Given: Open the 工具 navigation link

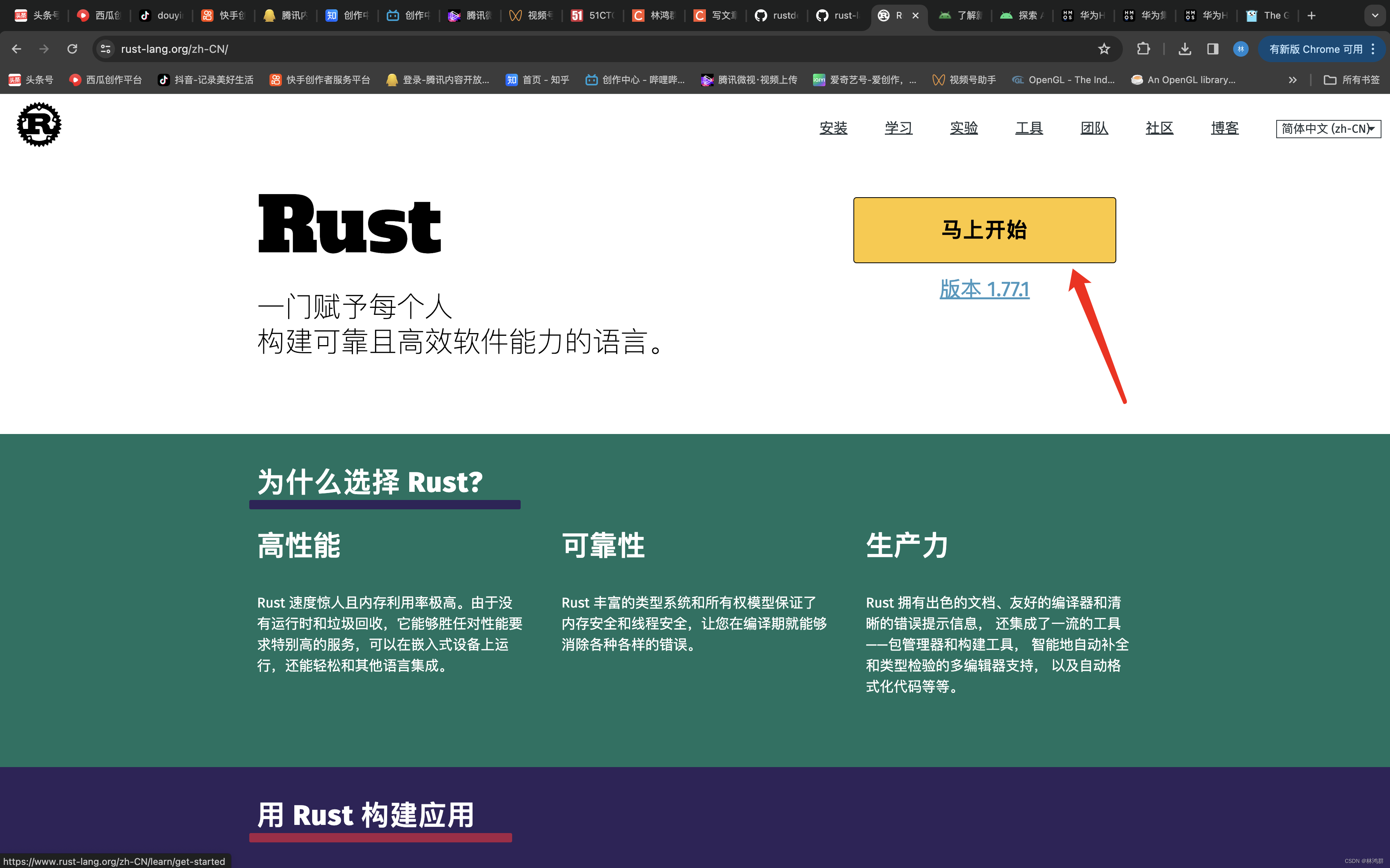Looking at the screenshot, I should tap(1029, 128).
